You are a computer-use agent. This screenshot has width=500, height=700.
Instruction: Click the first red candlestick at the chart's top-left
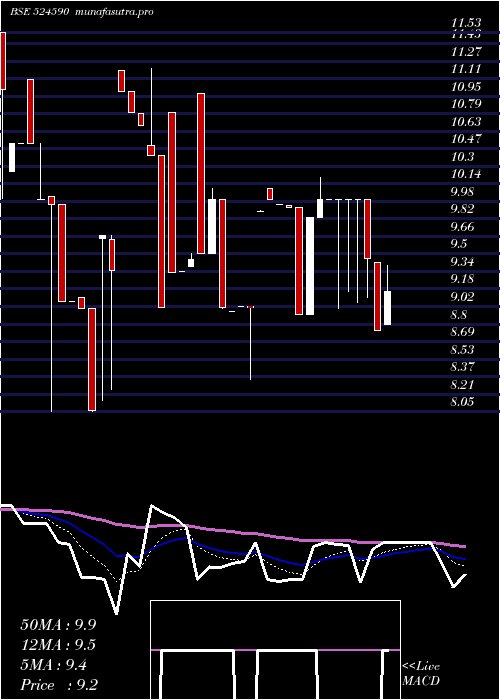(x=3, y=61)
